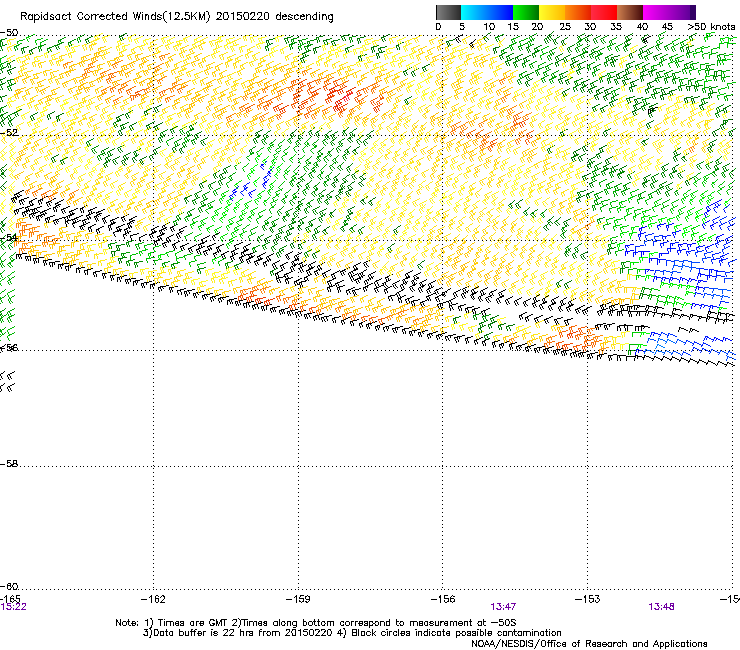Click the purple time stamp '15:22'

point(13,607)
